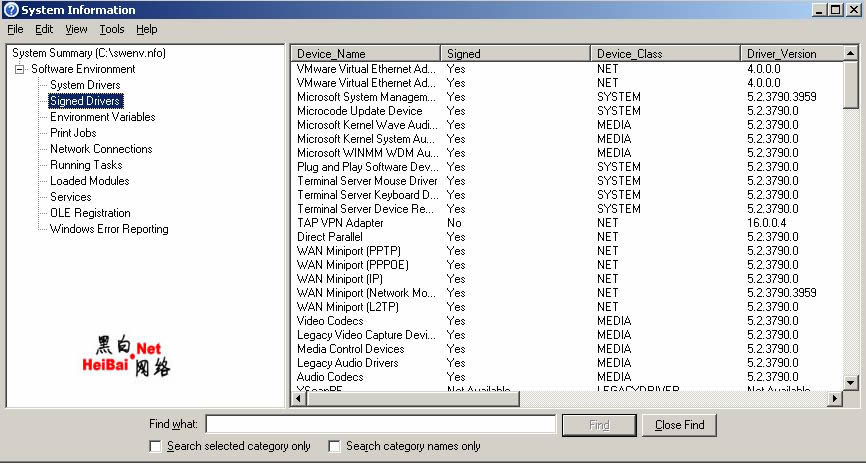The image size is (866, 464).
Task: Open the Tools menu
Action: pyautogui.click(x=112, y=30)
